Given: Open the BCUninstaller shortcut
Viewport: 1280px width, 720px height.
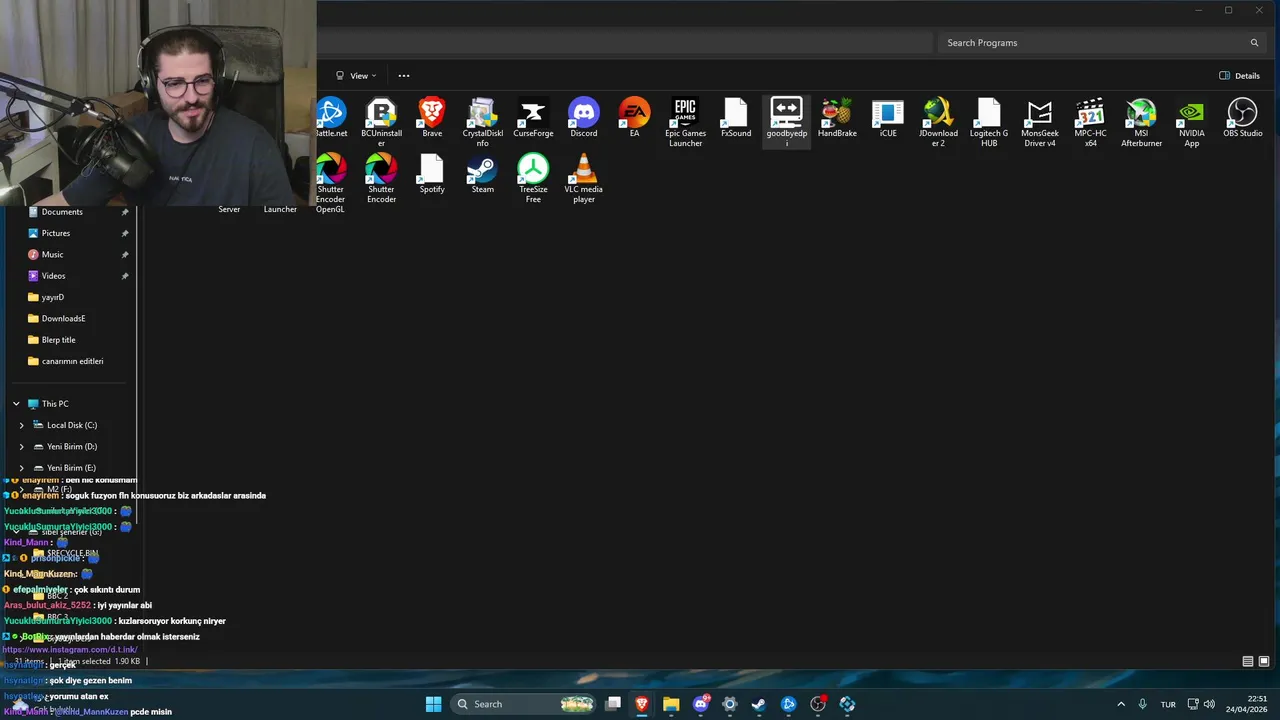Looking at the screenshot, I should coord(381,122).
